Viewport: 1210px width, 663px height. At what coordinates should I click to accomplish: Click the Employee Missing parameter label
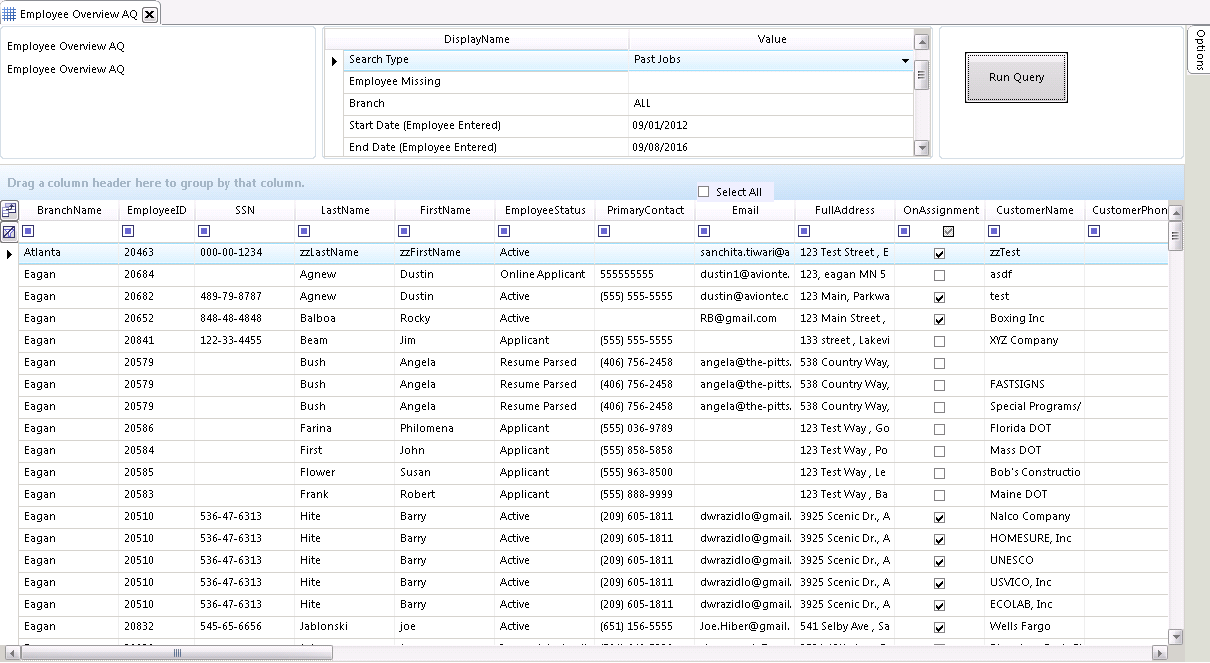tap(395, 82)
